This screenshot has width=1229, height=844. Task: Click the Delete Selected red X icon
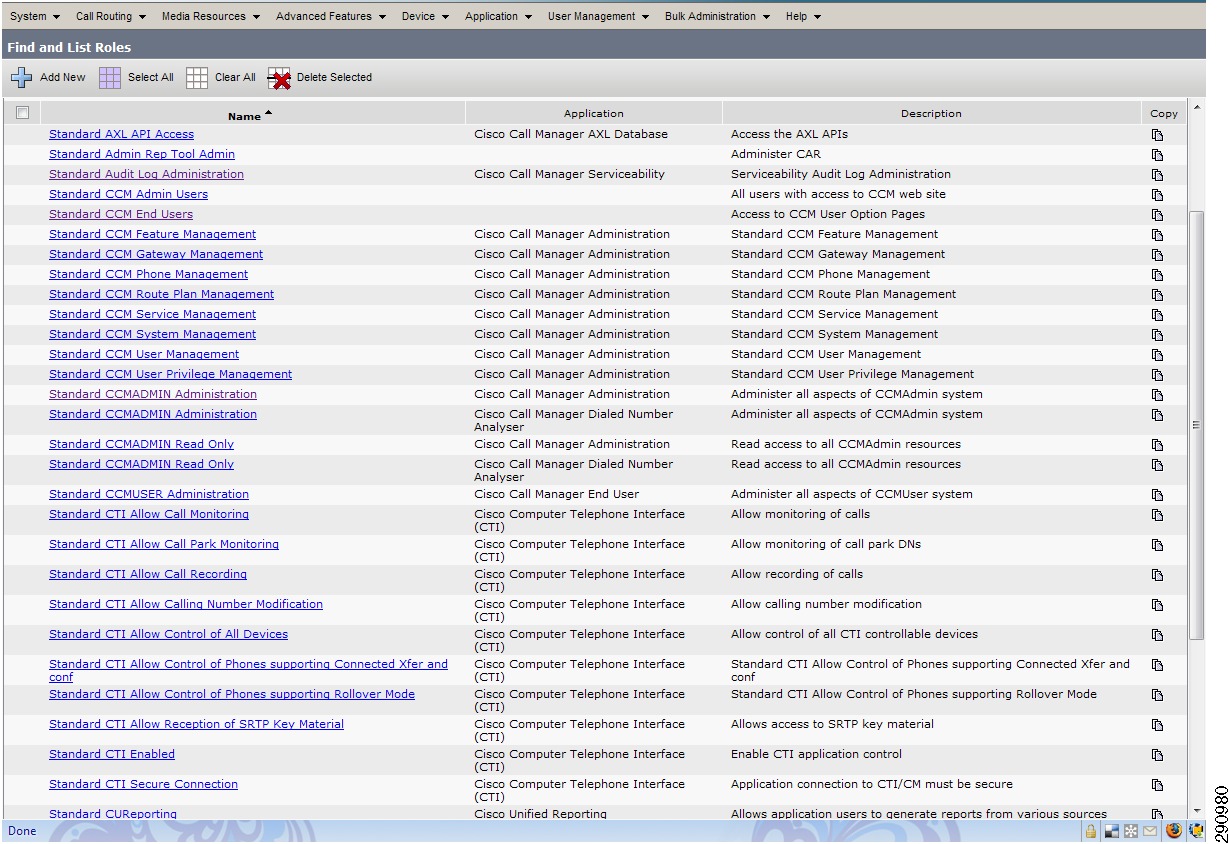pyautogui.click(x=279, y=78)
